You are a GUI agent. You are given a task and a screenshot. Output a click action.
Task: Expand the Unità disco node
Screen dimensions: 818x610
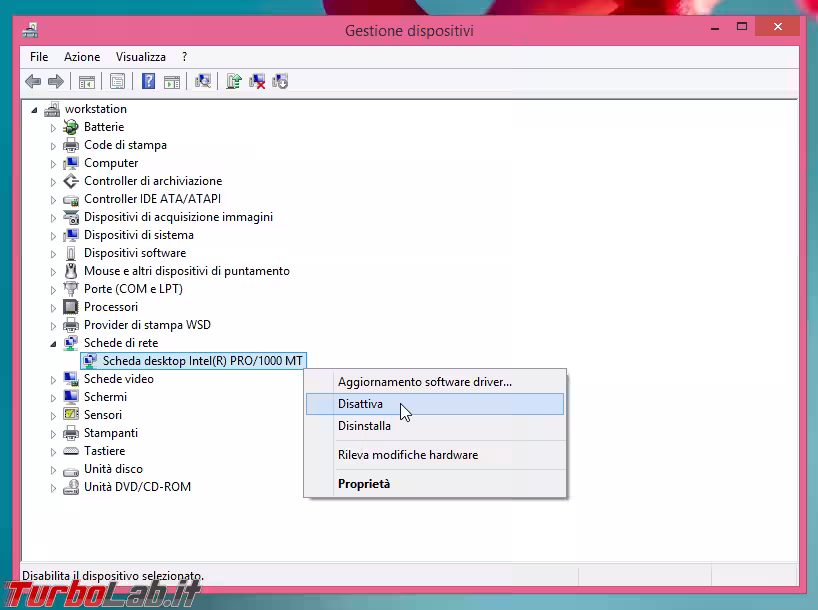pos(54,470)
